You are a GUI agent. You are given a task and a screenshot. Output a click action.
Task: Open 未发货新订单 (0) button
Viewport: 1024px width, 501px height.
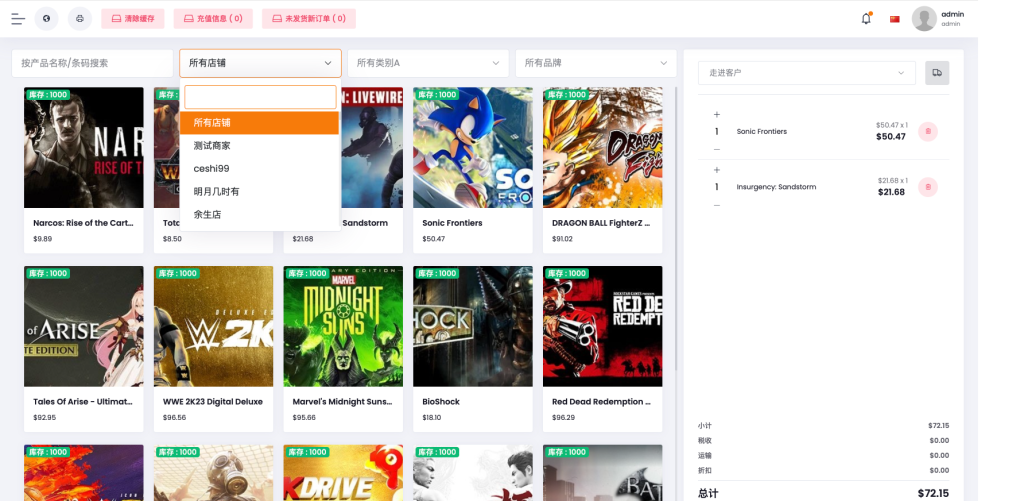click(x=309, y=18)
